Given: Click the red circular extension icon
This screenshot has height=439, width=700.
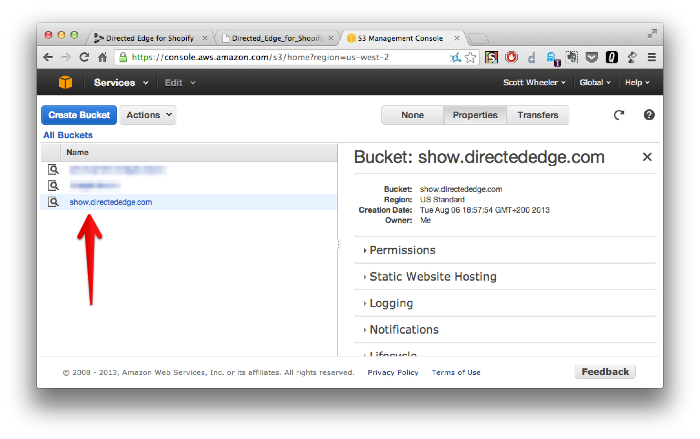Looking at the screenshot, I should click(x=512, y=57).
